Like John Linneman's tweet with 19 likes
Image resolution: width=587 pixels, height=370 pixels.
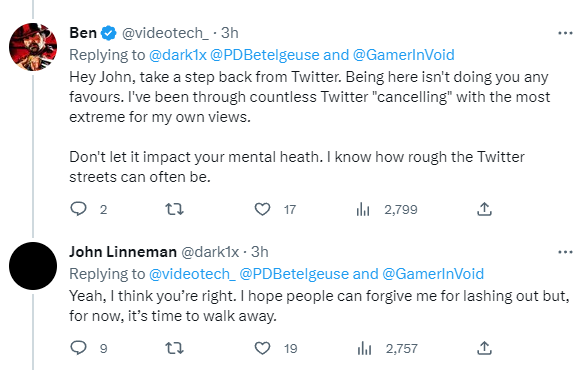pos(262,348)
